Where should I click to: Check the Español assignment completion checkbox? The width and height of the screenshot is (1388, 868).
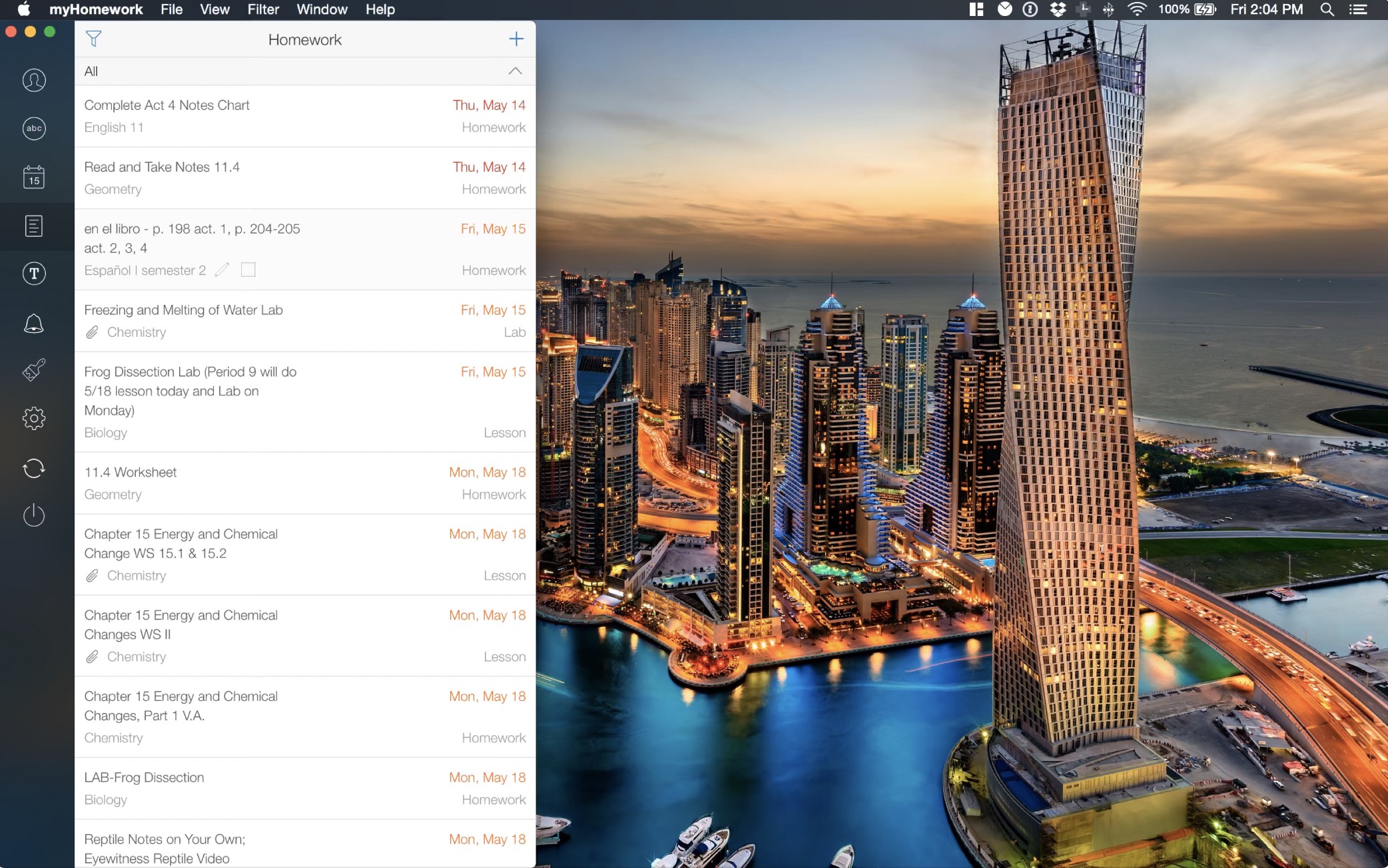pyautogui.click(x=248, y=270)
